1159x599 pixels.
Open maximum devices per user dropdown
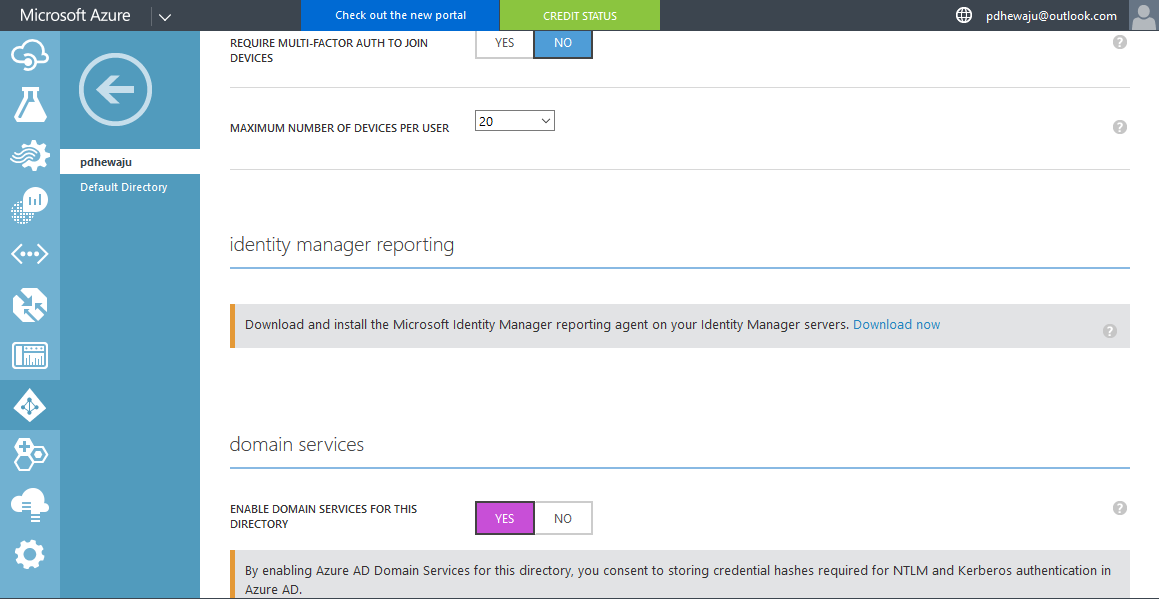514,121
